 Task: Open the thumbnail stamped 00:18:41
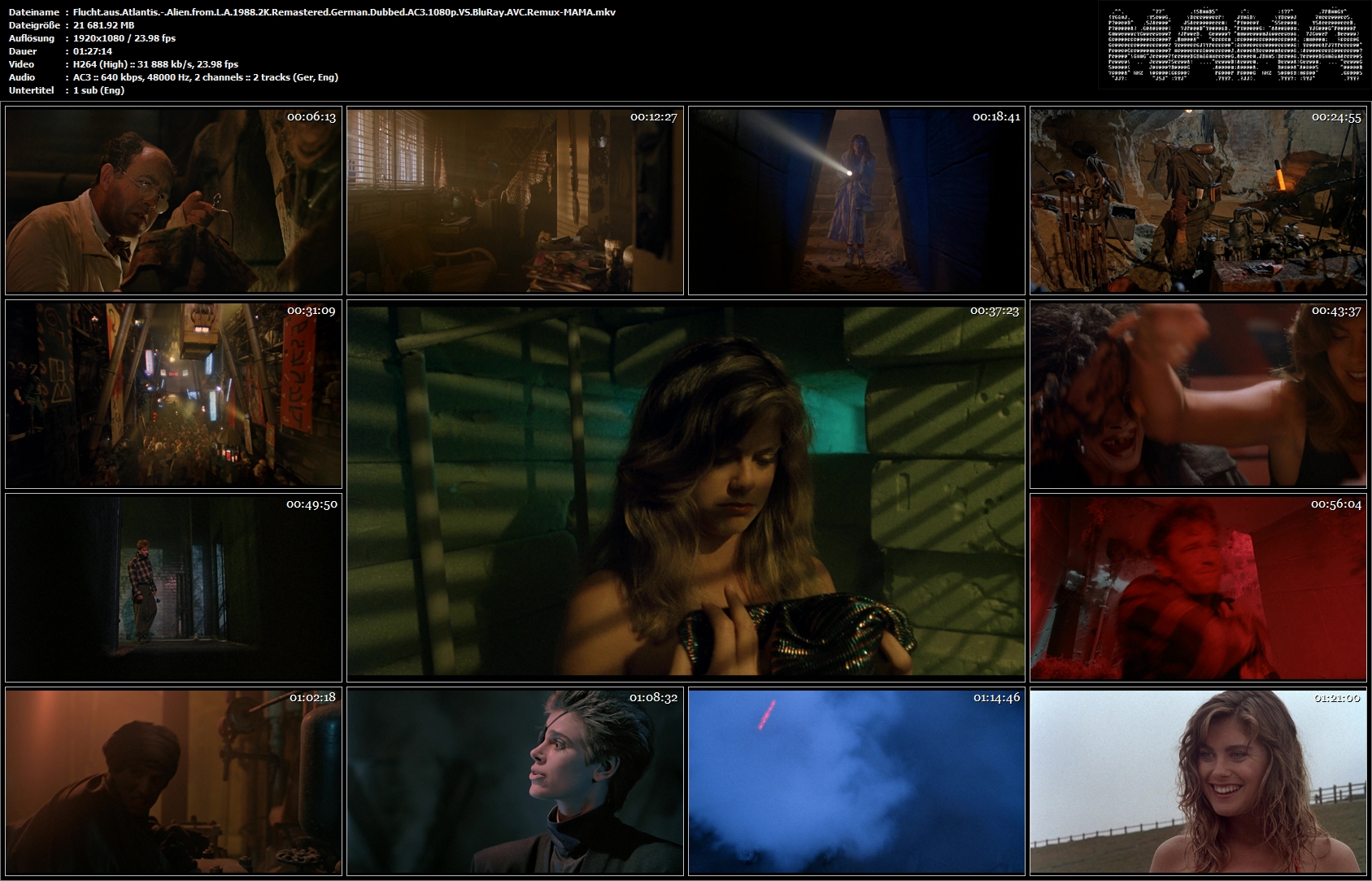(856, 200)
